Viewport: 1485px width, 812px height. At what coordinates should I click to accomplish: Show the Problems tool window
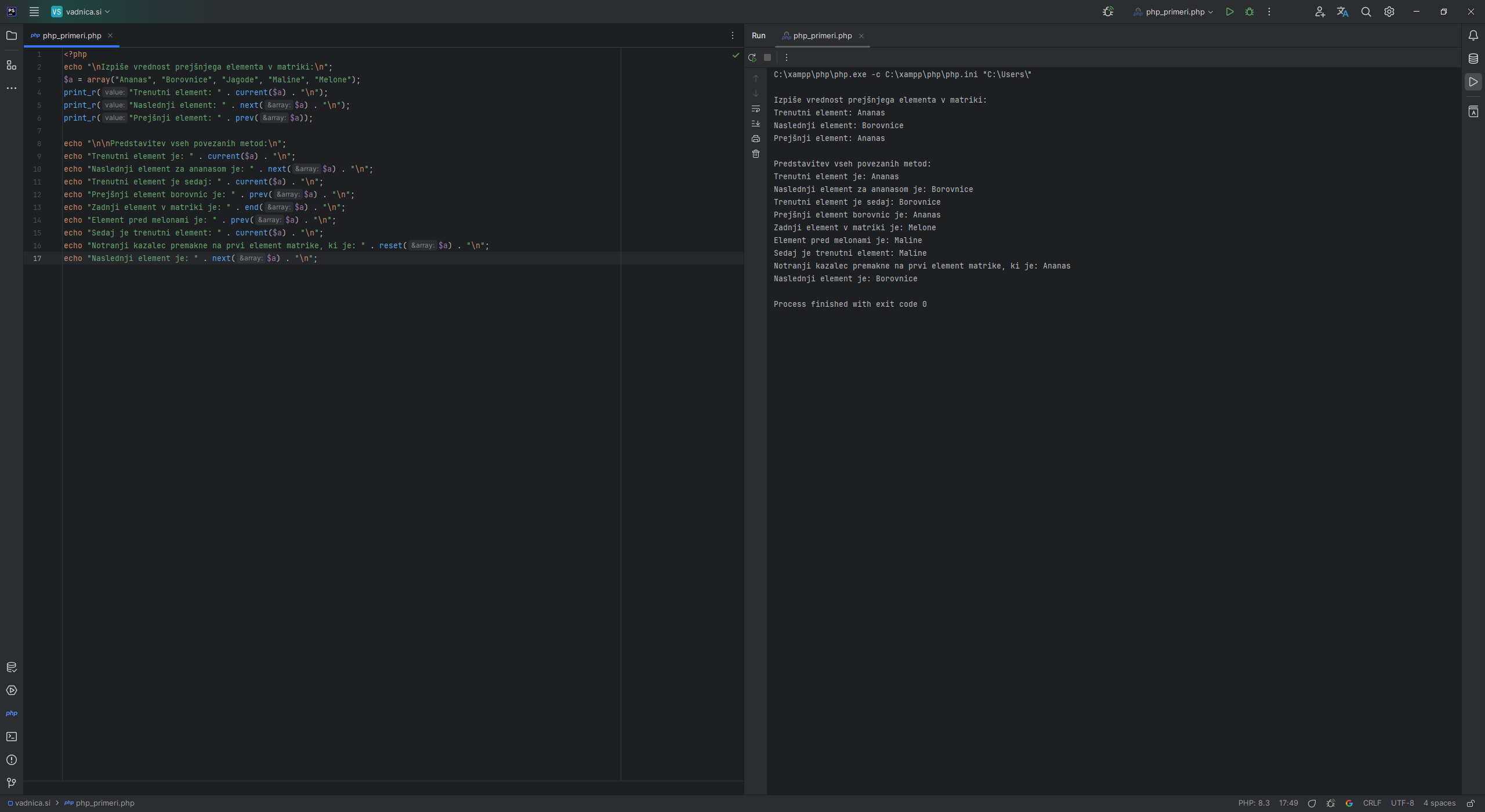[x=12, y=760]
